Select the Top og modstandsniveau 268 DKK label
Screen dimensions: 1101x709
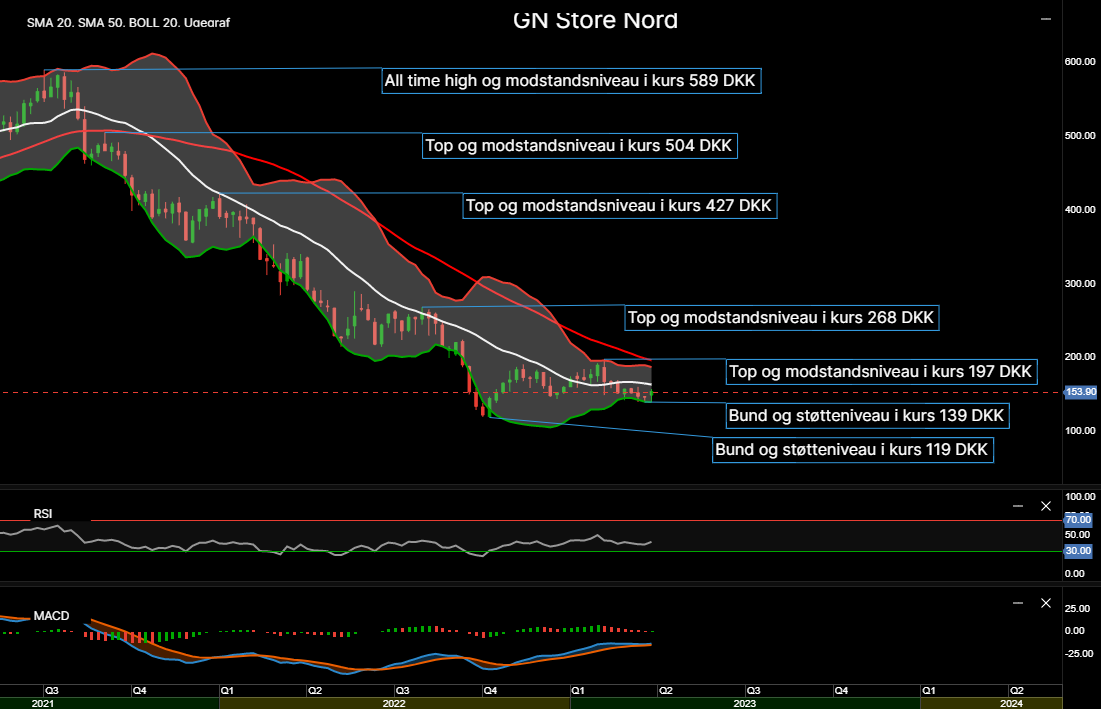(x=782, y=317)
